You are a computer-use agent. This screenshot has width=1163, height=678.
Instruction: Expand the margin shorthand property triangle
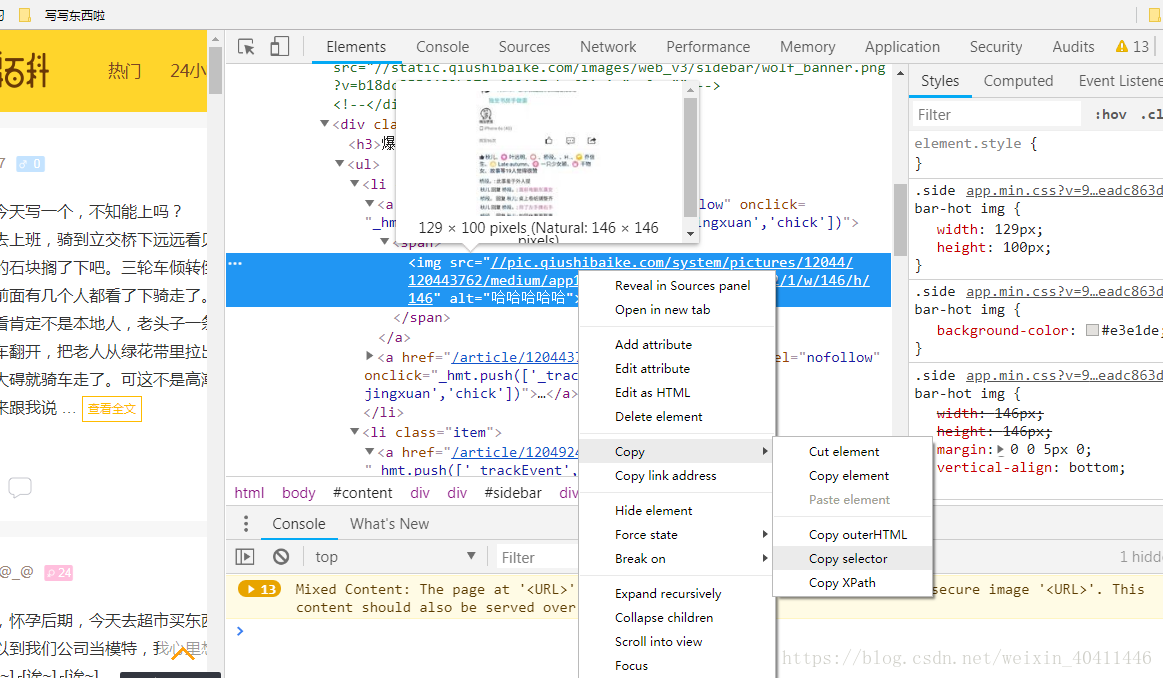[1001, 450]
